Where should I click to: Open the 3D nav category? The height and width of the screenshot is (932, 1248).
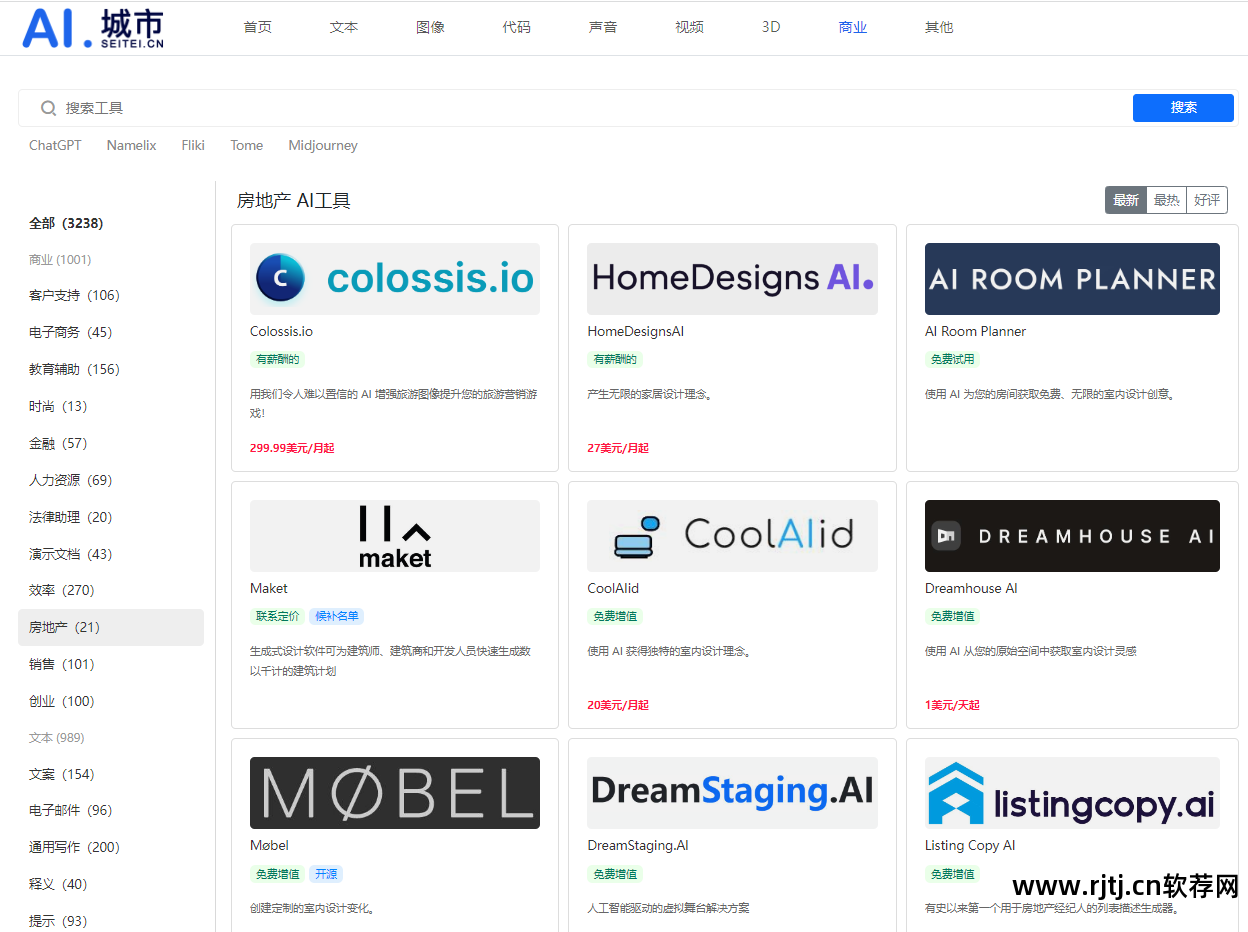click(771, 27)
